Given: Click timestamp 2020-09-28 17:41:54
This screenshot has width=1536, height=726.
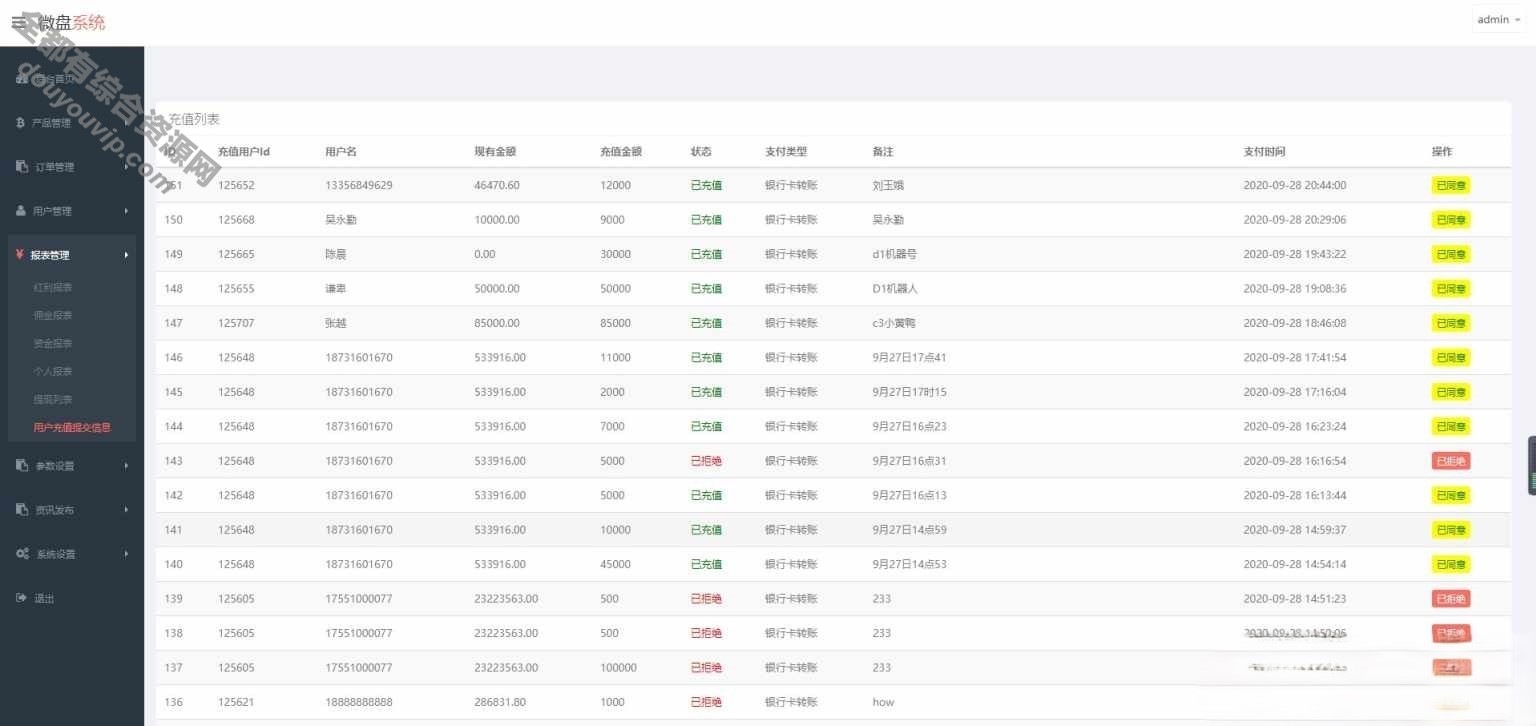Looking at the screenshot, I should click(1295, 357).
